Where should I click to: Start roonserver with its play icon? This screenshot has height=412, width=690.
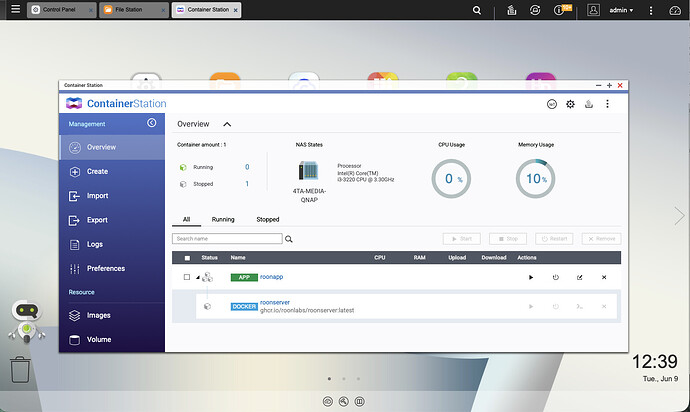pyautogui.click(x=531, y=306)
